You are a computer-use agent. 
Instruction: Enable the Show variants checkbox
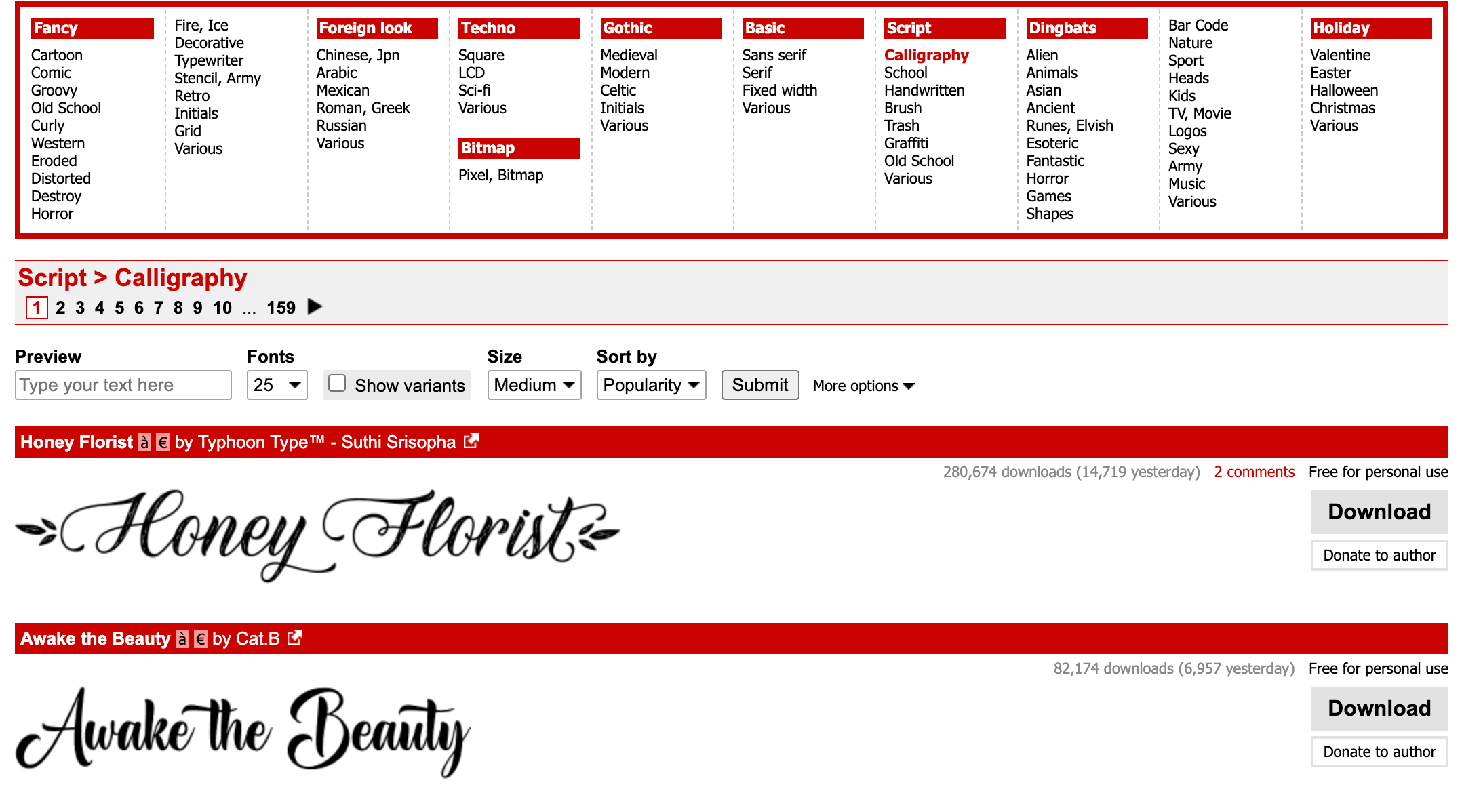(x=337, y=384)
